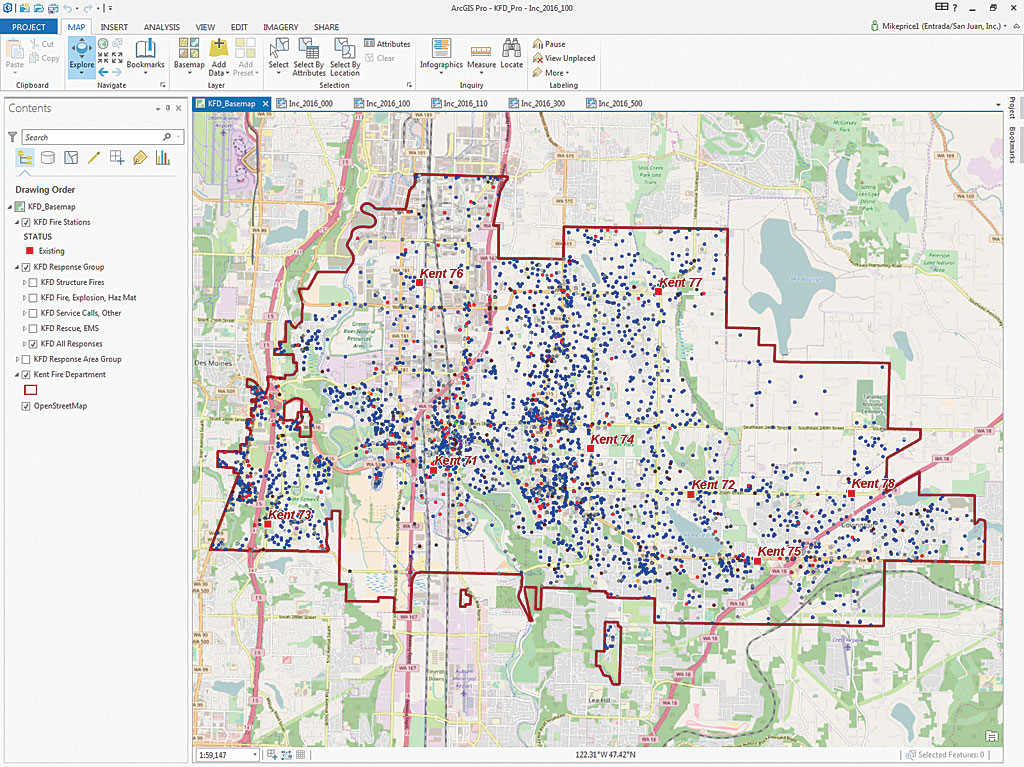Open the Inc_2016_500 view tab
Image resolution: width=1024 pixels, height=767 pixels.
click(615, 103)
